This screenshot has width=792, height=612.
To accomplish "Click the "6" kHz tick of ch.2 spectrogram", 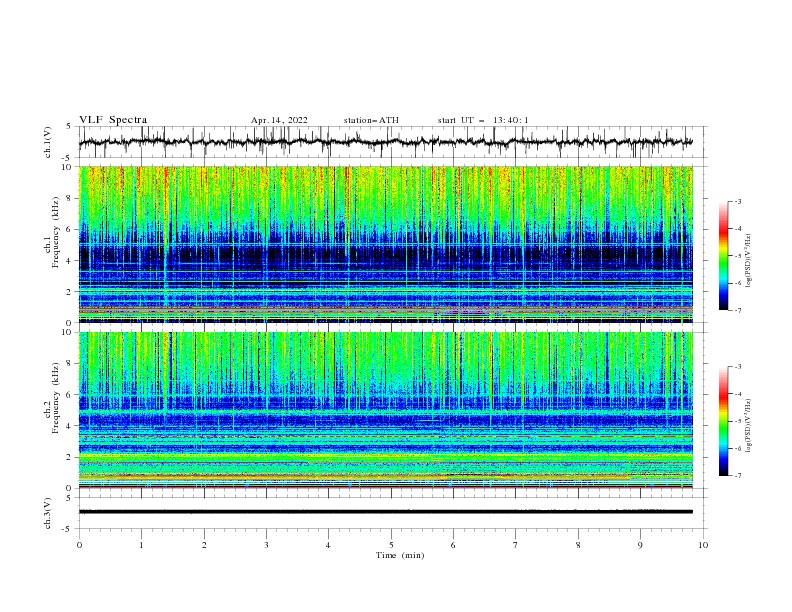I will [x=70, y=395].
